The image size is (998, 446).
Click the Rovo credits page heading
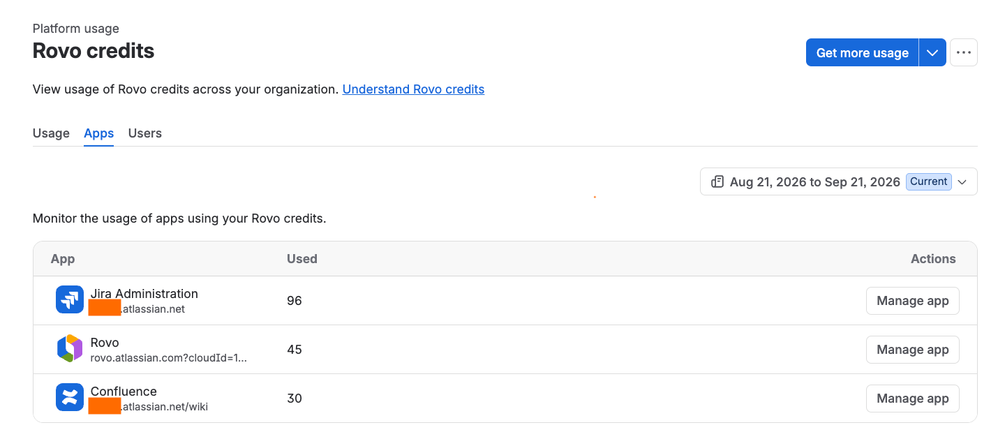tap(94, 50)
